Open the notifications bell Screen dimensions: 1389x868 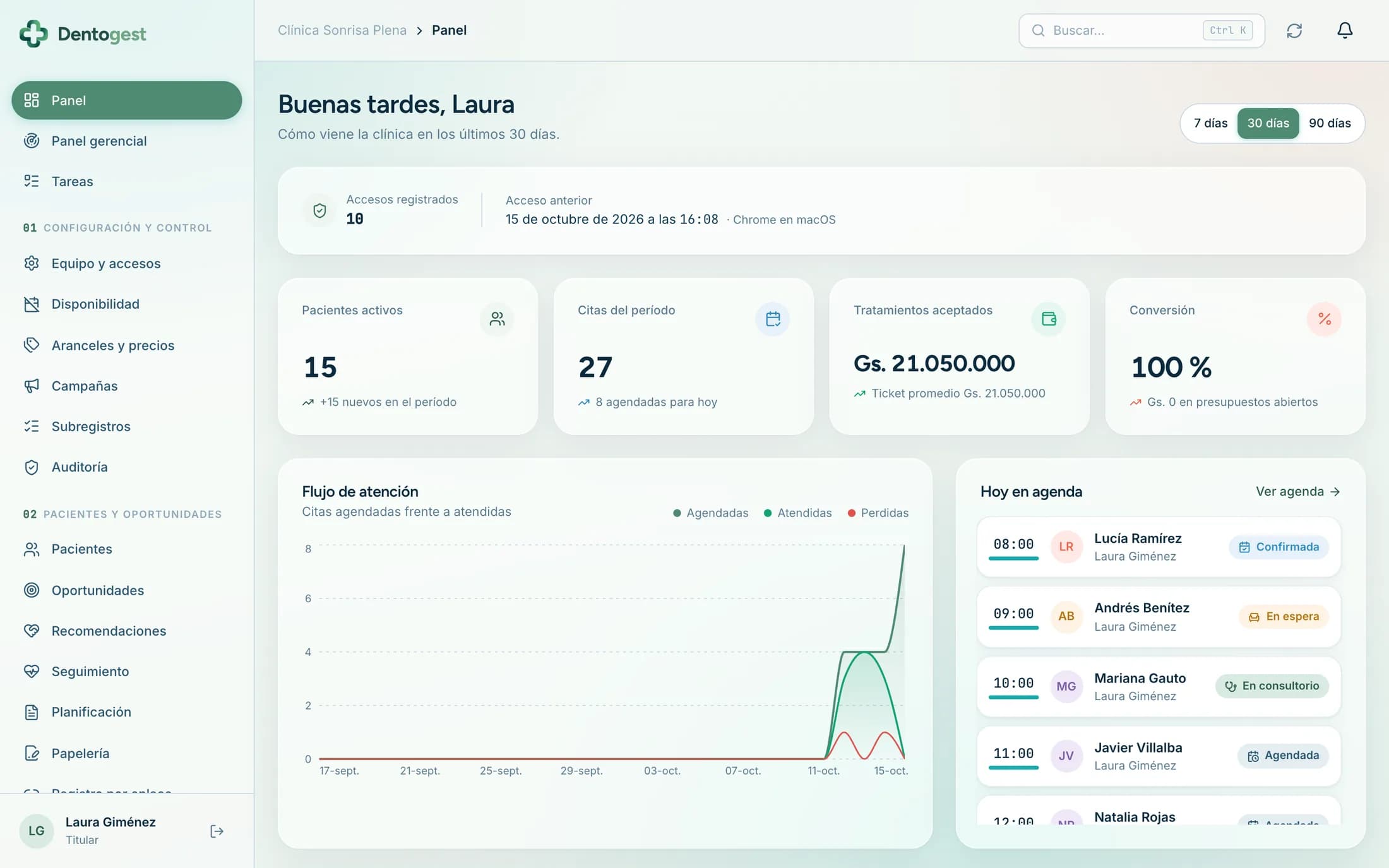[1345, 30]
